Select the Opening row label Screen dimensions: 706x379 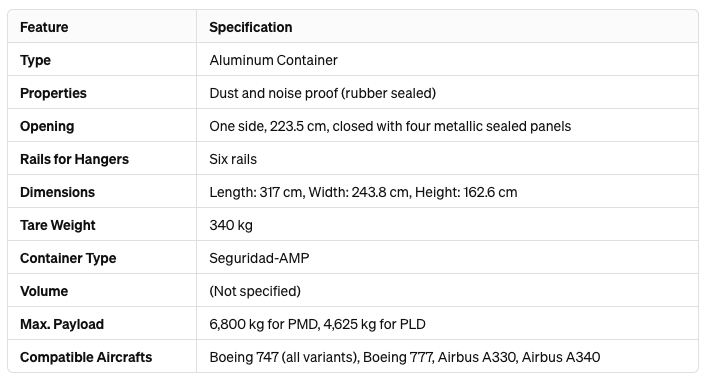point(47,126)
